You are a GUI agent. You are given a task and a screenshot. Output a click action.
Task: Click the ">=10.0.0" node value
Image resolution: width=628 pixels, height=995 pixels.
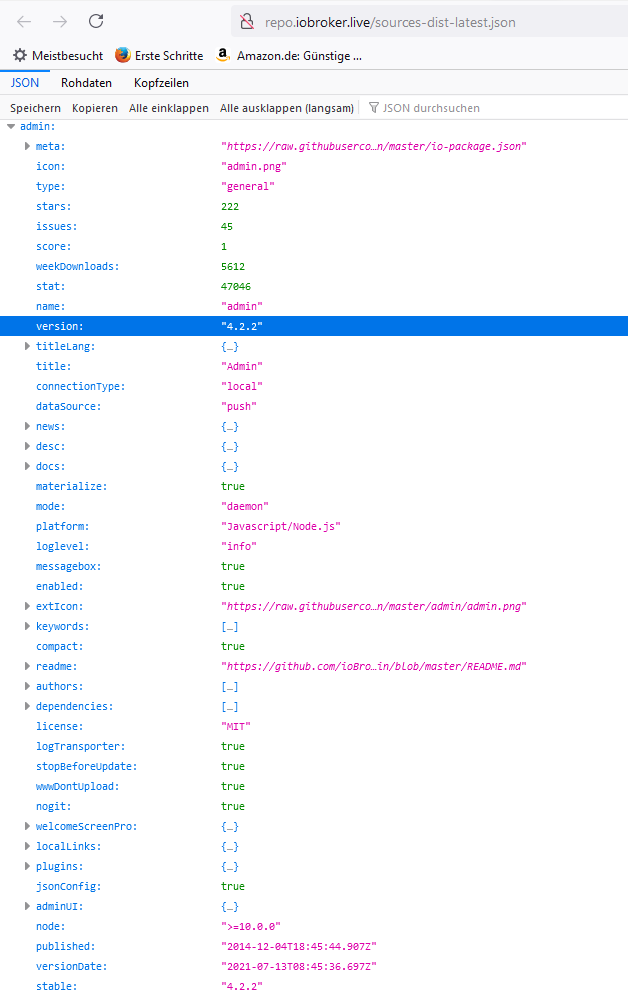pos(251,926)
